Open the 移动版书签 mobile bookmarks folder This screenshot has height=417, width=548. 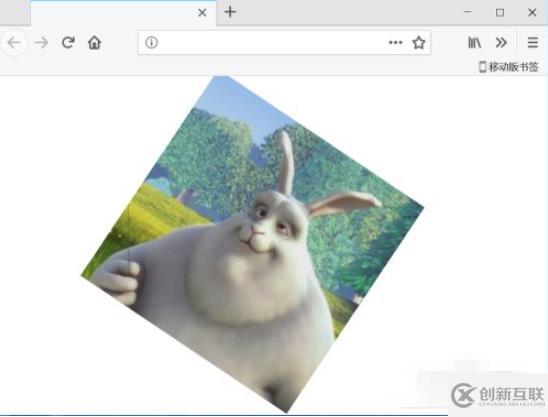(x=509, y=67)
